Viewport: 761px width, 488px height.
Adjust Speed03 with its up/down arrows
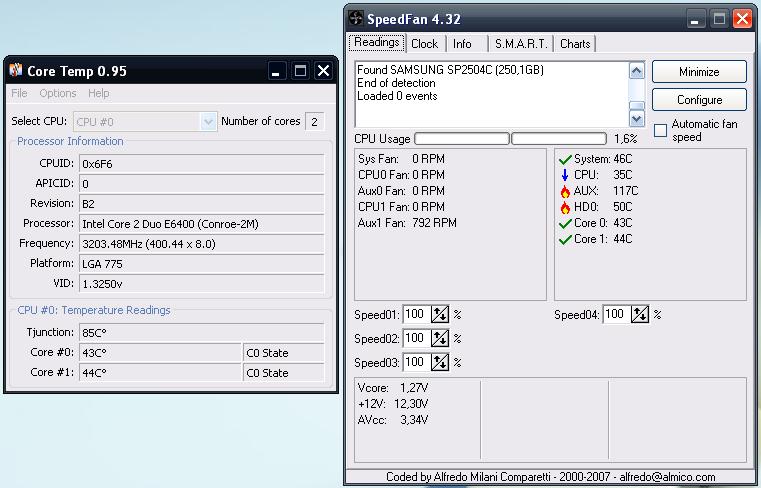pyautogui.click(x=440, y=362)
